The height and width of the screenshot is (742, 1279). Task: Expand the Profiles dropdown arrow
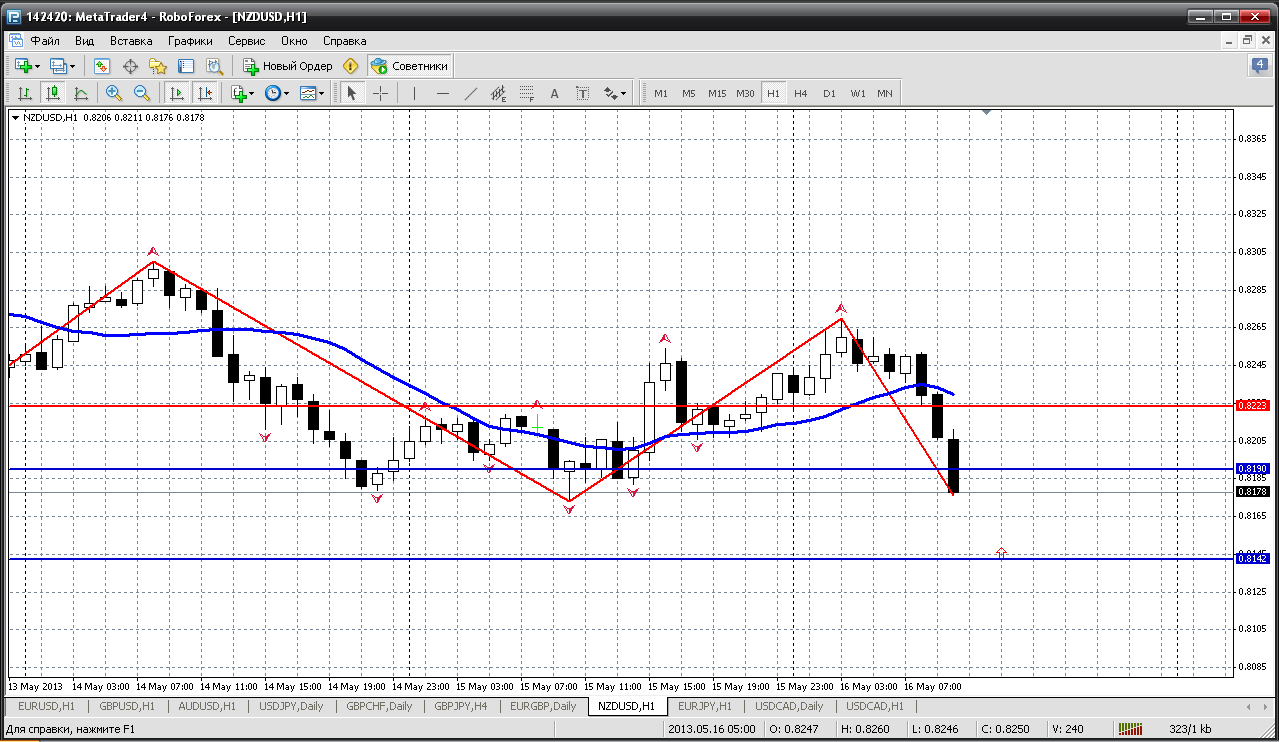coord(73,66)
